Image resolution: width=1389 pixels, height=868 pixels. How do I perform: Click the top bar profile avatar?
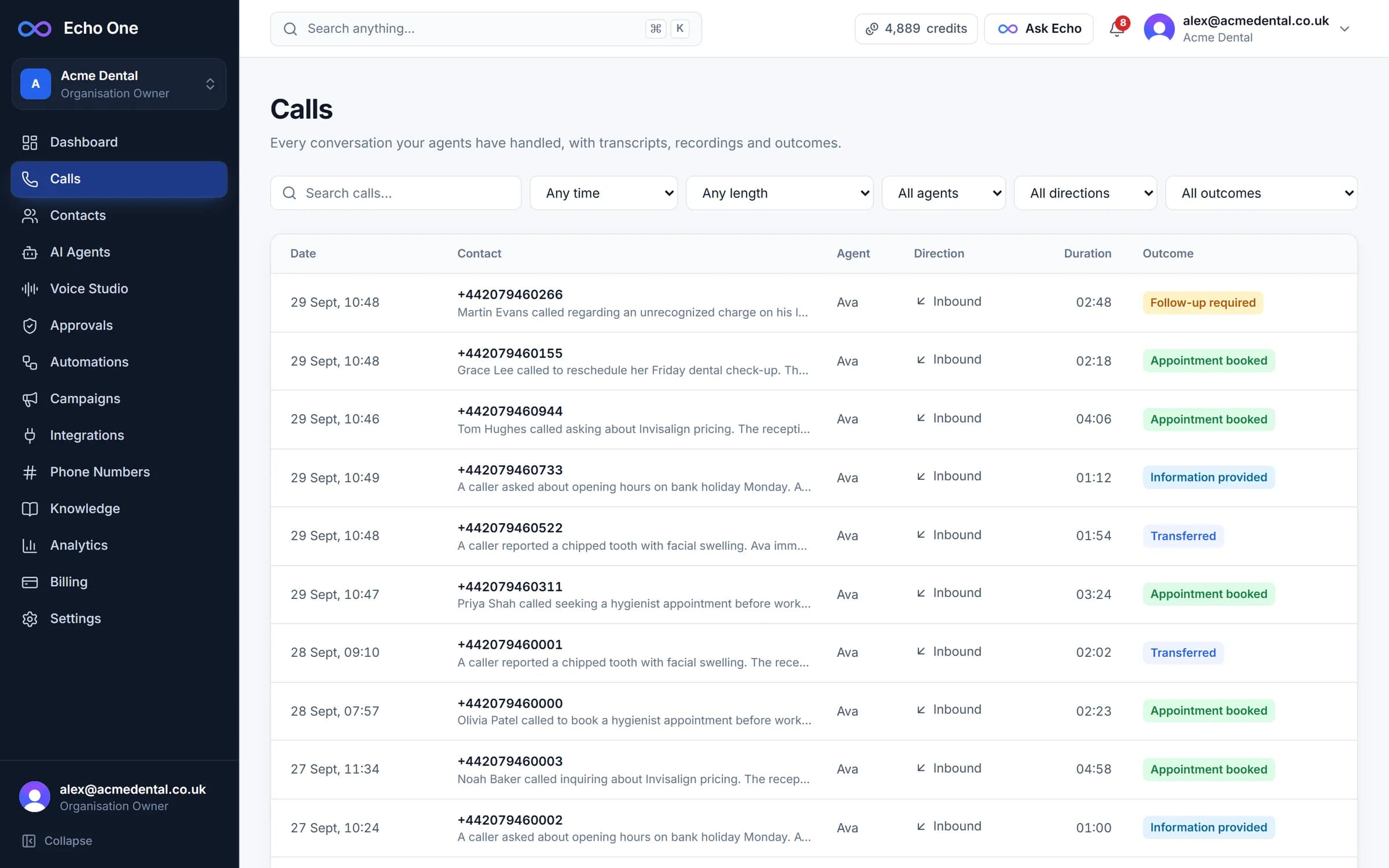[1159, 28]
